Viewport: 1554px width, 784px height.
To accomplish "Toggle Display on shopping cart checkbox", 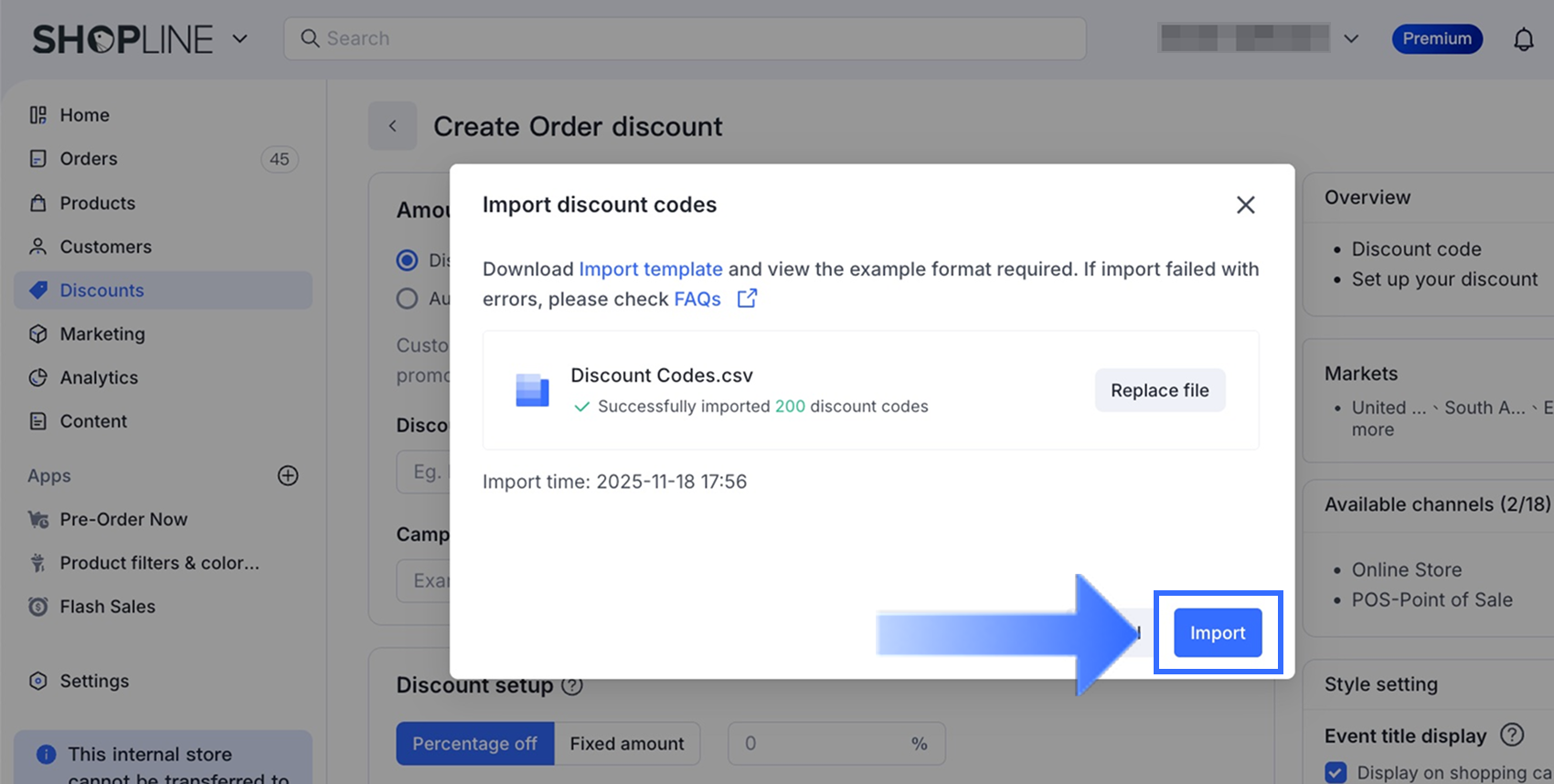I will coord(1336,772).
